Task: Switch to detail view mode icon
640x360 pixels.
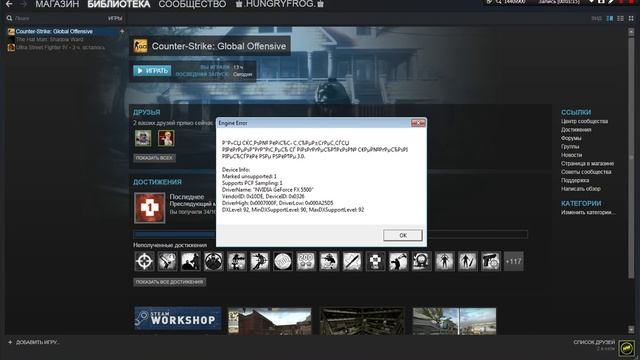Action: pyautogui.click(x=610, y=18)
